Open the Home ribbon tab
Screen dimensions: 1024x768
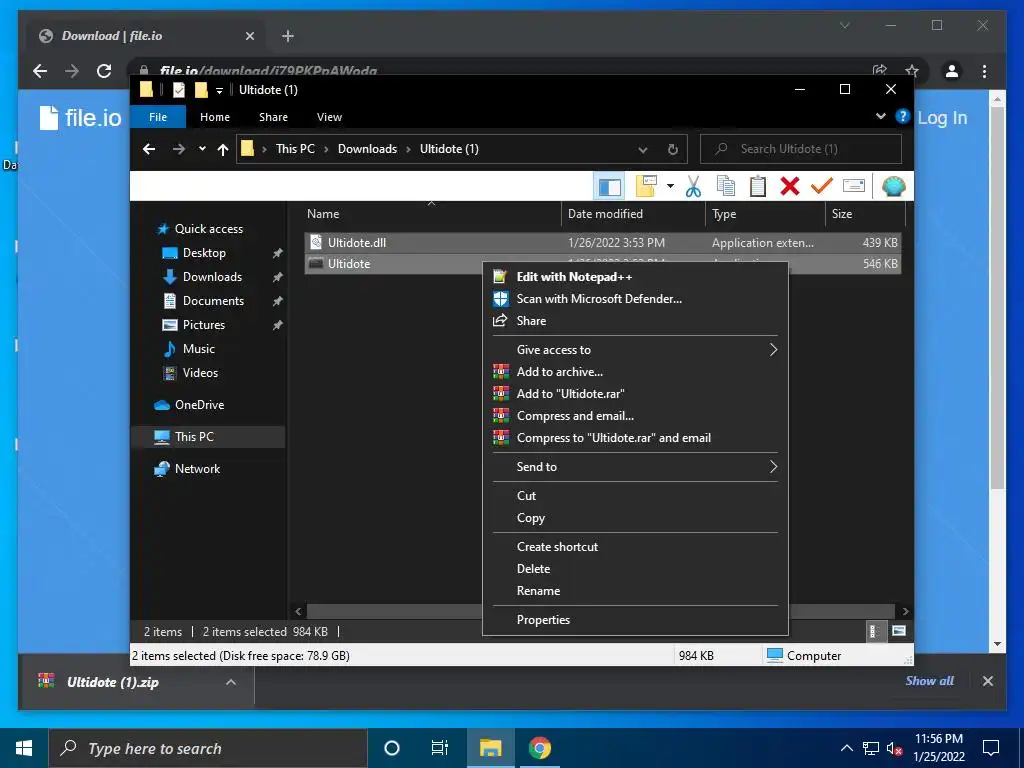[215, 117]
